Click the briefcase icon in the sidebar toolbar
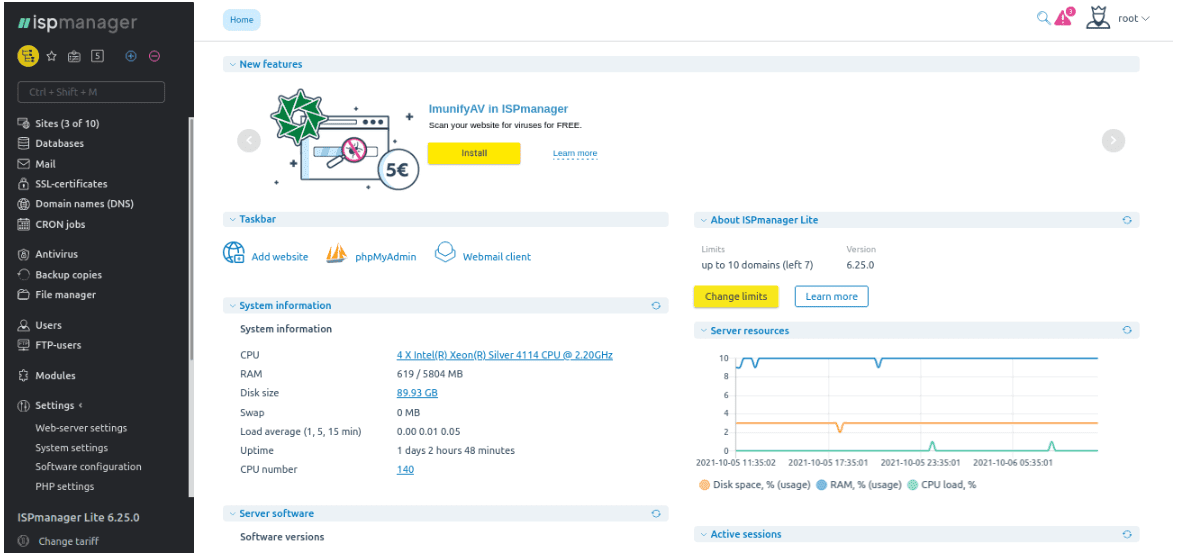Viewport: 1178px width, 558px height. tap(74, 56)
